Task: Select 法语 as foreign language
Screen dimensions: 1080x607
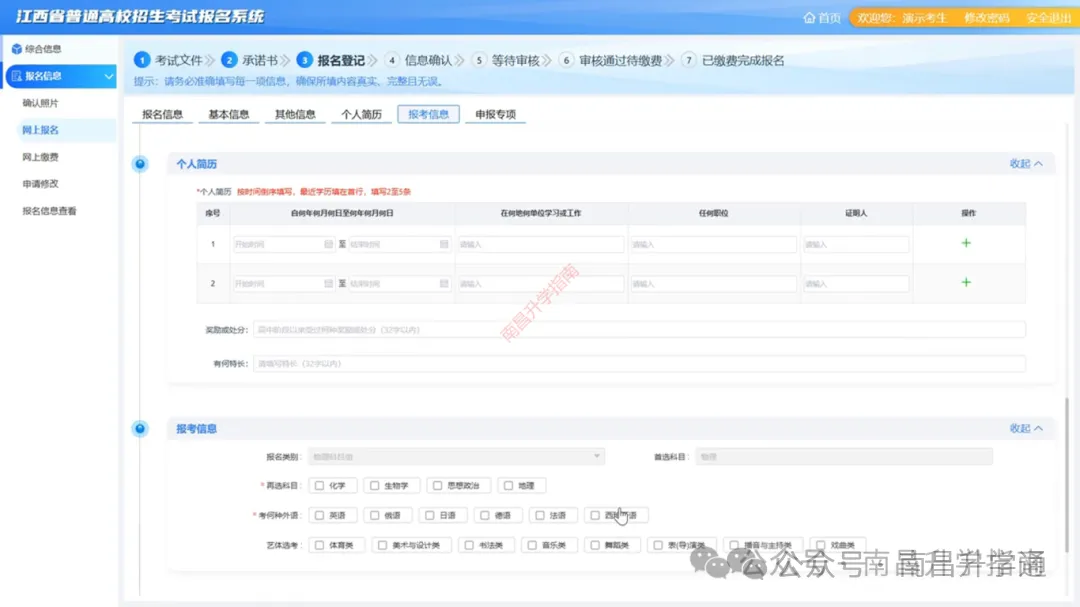Action: click(x=539, y=515)
